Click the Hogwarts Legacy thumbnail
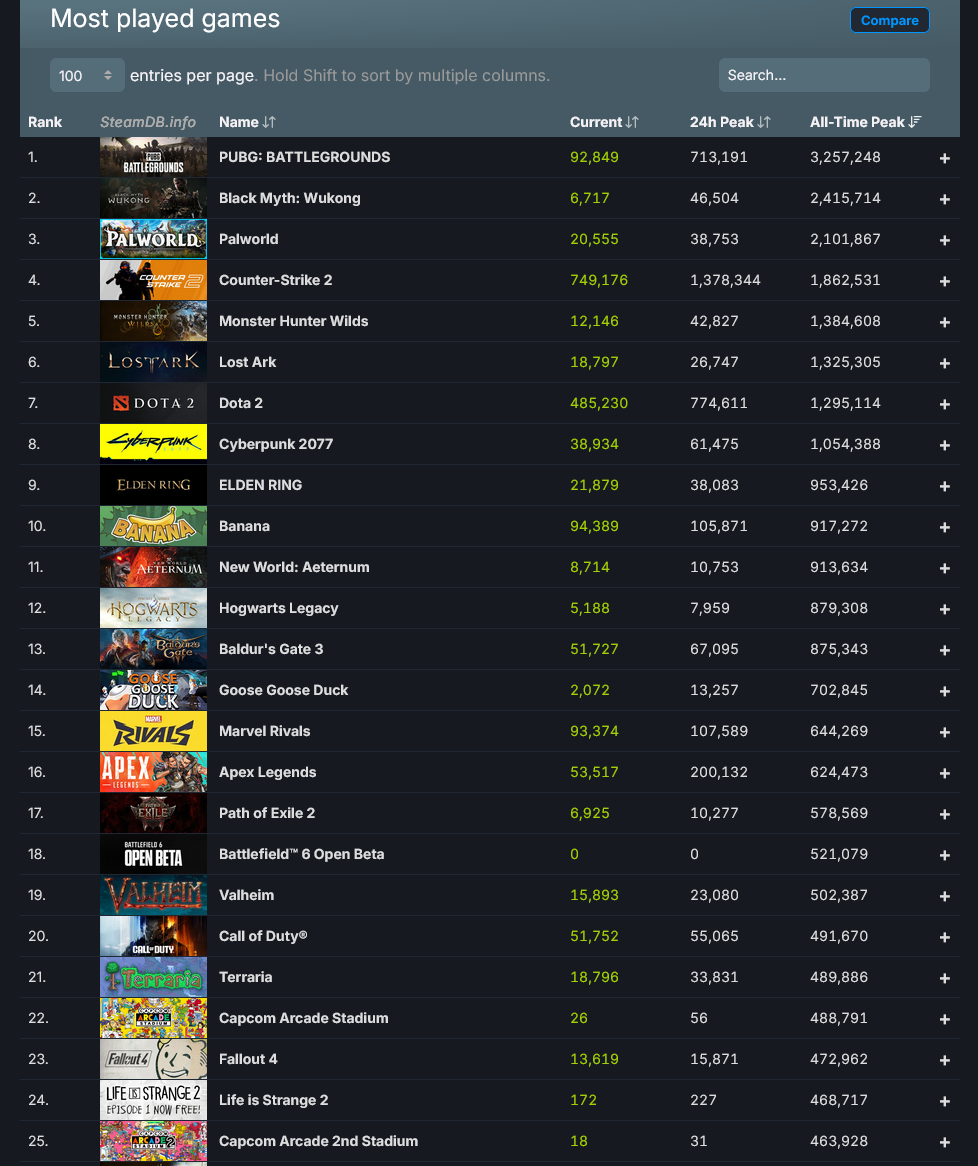978x1166 pixels. [153, 608]
